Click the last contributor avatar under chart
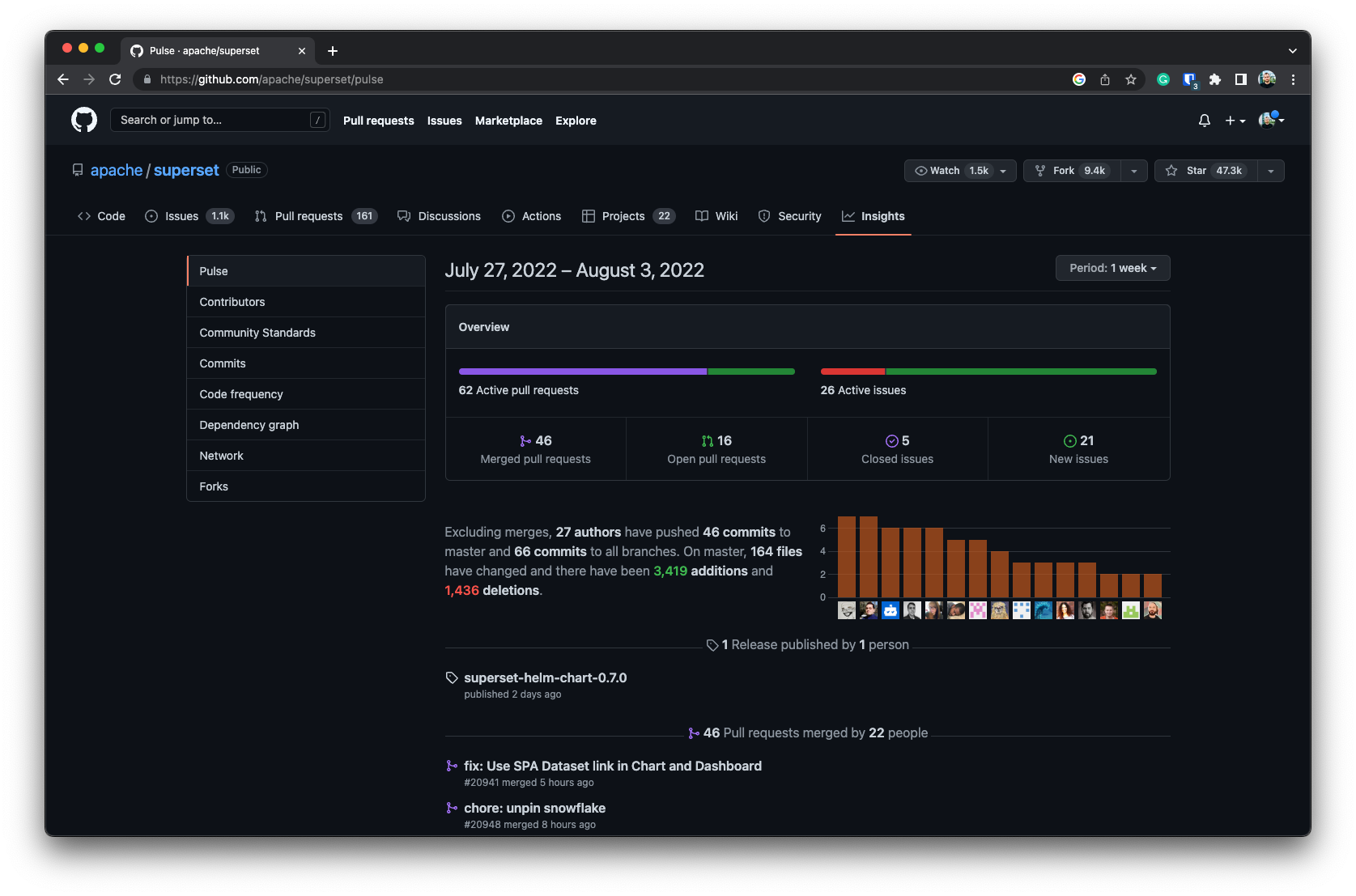1356x896 pixels. (1153, 610)
